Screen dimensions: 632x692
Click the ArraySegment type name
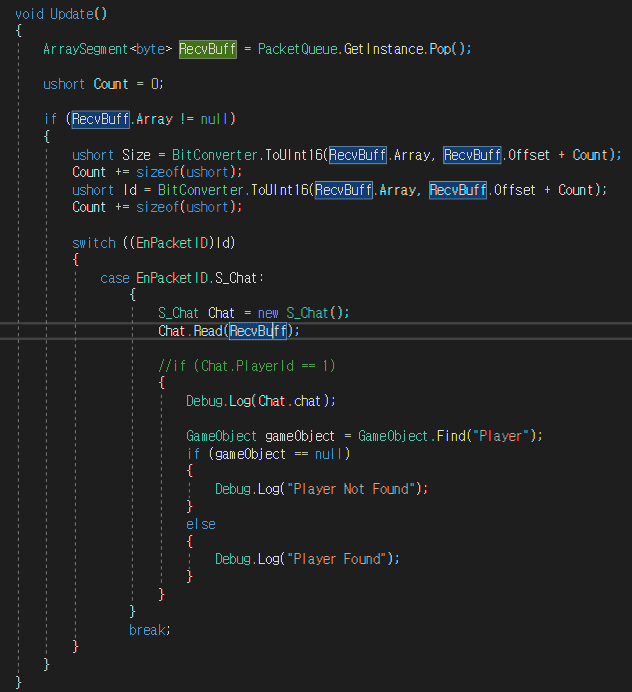86,49
